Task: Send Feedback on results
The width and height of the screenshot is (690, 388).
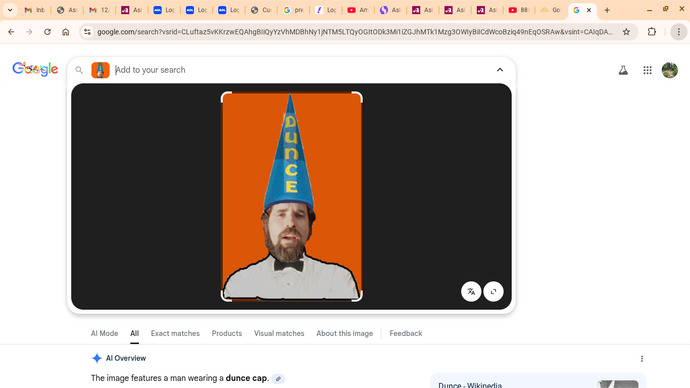Action: click(406, 333)
